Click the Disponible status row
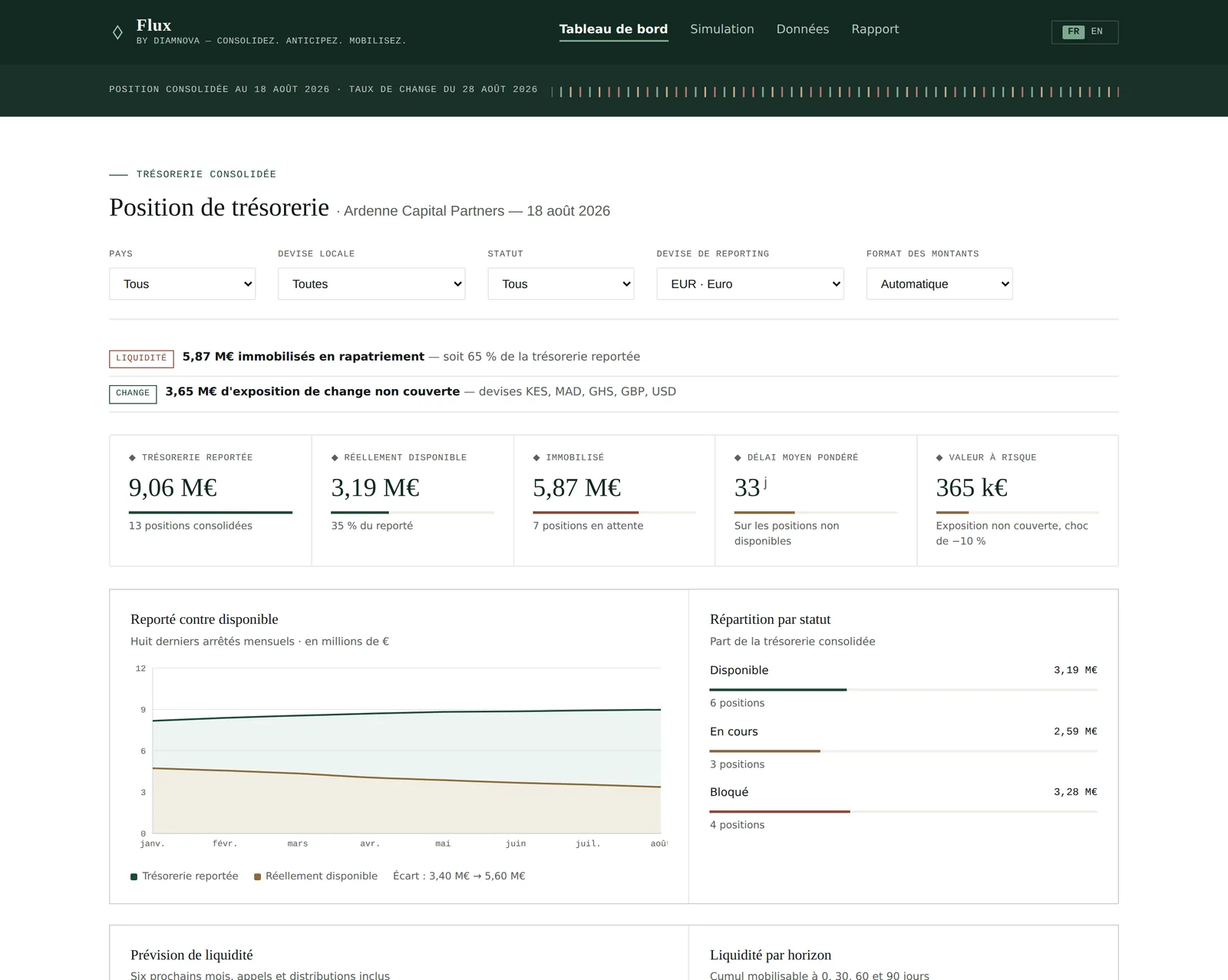The image size is (1228, 980). [x=903, y=686]
